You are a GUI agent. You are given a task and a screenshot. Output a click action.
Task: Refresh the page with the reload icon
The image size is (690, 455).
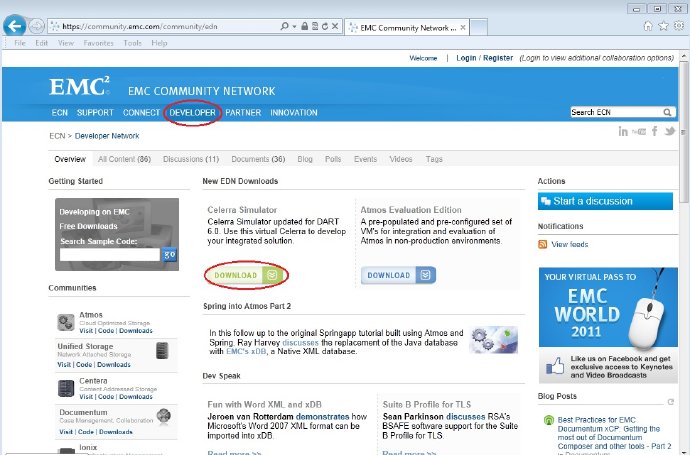click(x=325, y=26)
